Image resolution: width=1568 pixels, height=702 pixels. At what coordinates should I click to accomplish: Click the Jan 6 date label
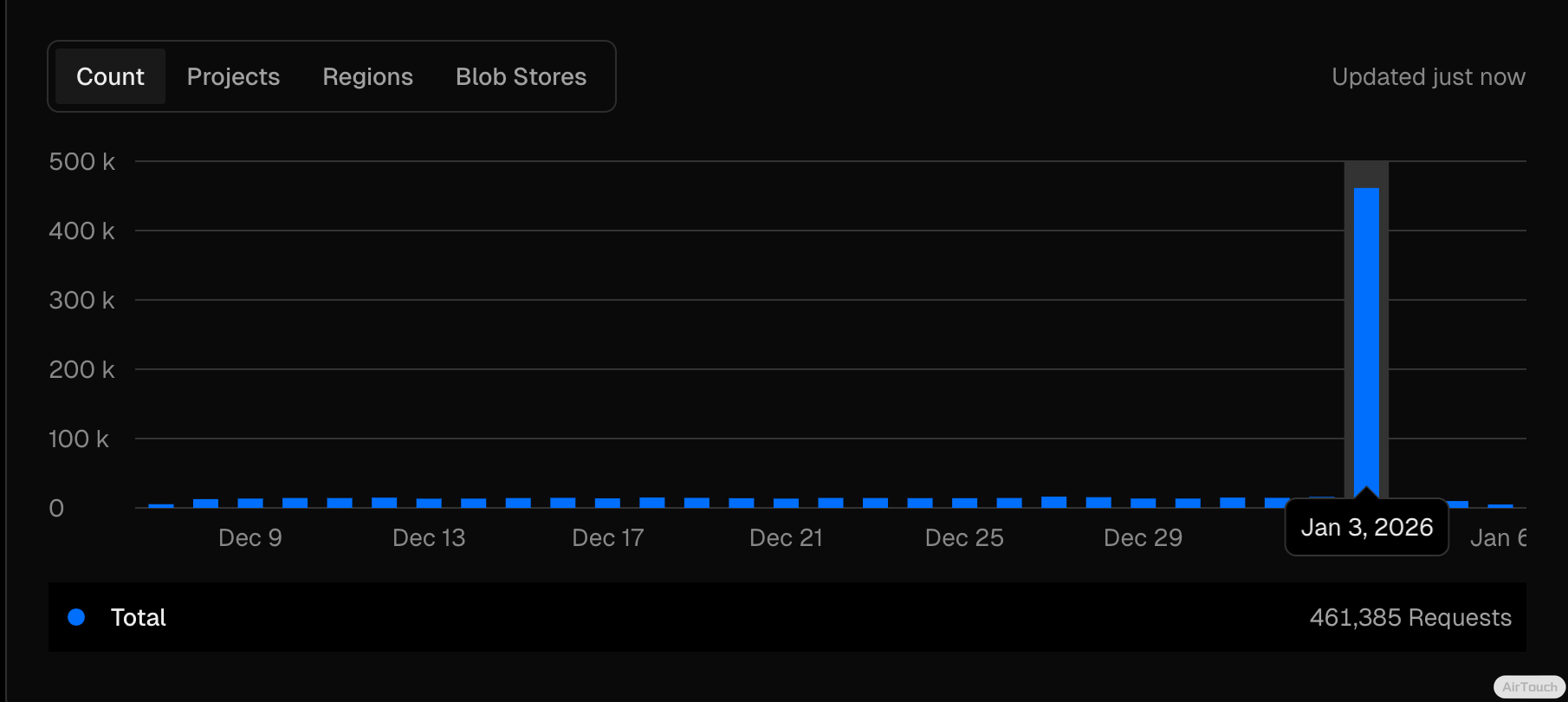click(x=1498, y=537)
